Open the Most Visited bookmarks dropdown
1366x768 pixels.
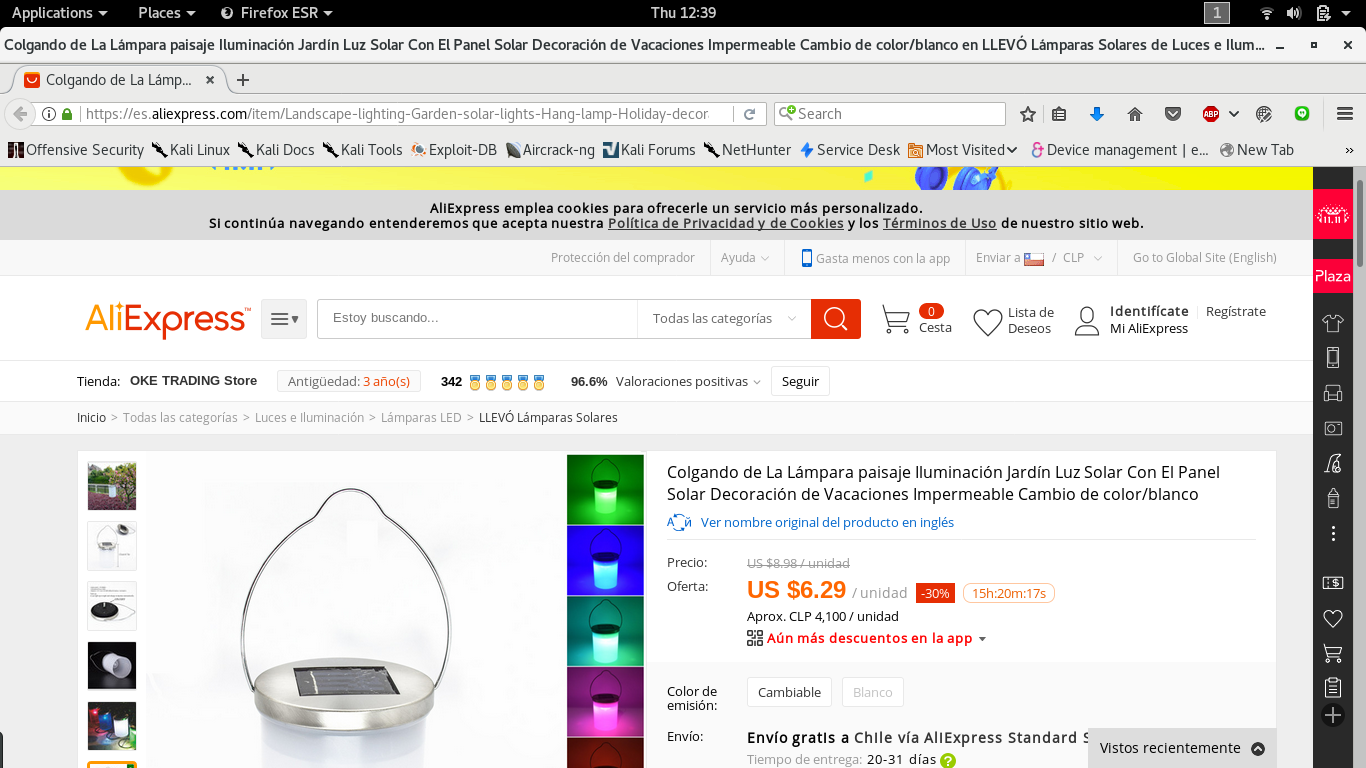(x=963, y=150)
